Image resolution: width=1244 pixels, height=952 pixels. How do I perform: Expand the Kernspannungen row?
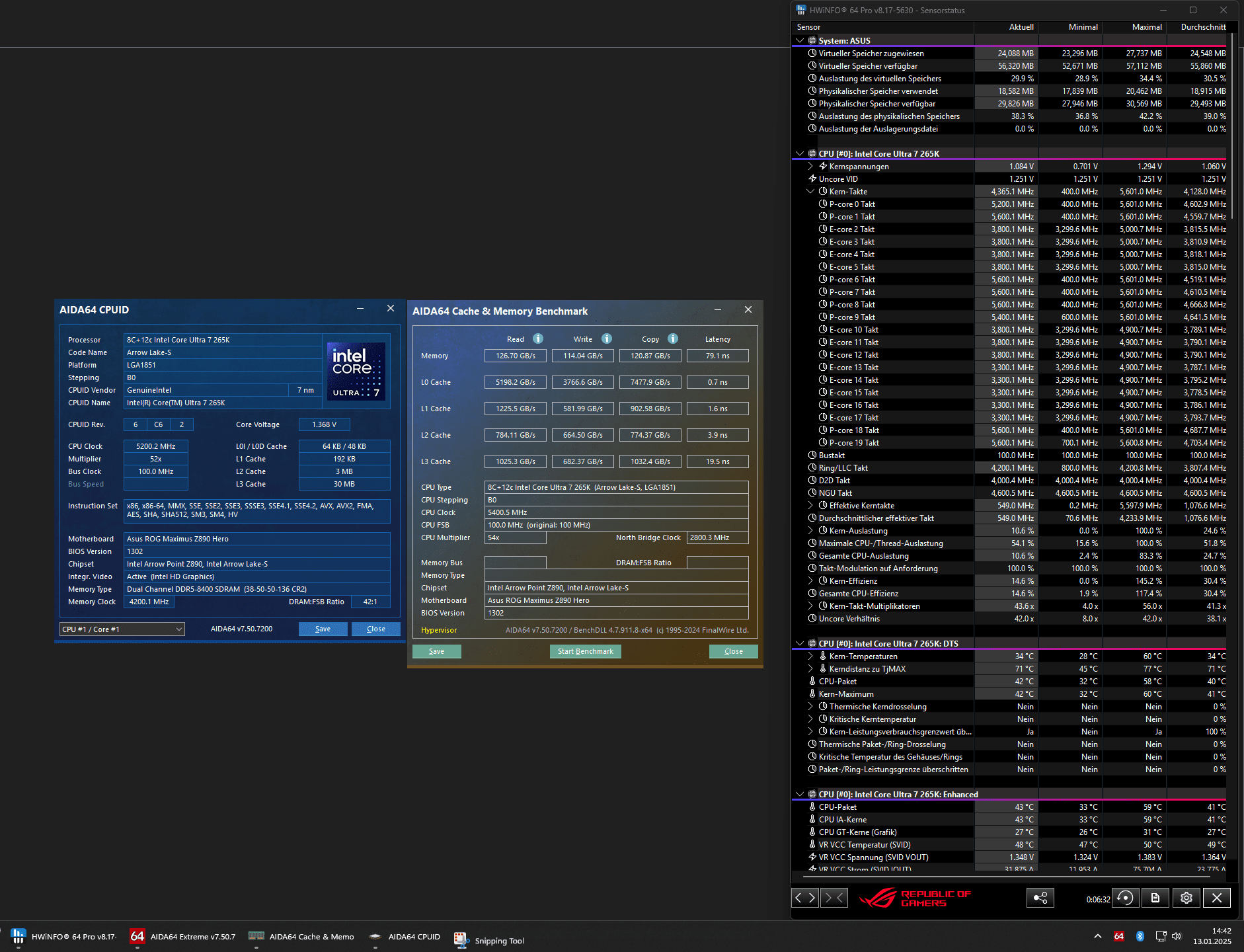(810, 167)
